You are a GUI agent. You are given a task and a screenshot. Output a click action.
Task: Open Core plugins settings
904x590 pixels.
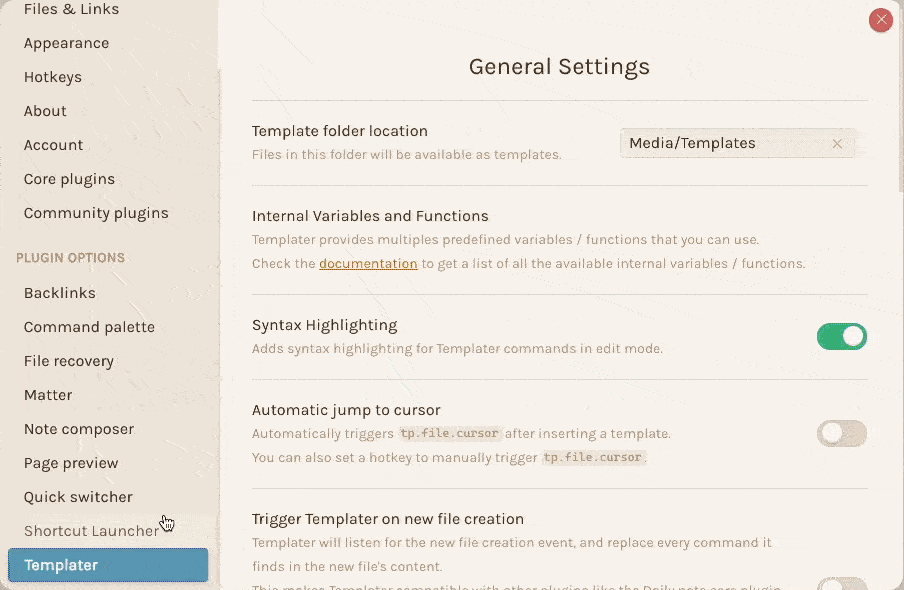pos(69,179)
